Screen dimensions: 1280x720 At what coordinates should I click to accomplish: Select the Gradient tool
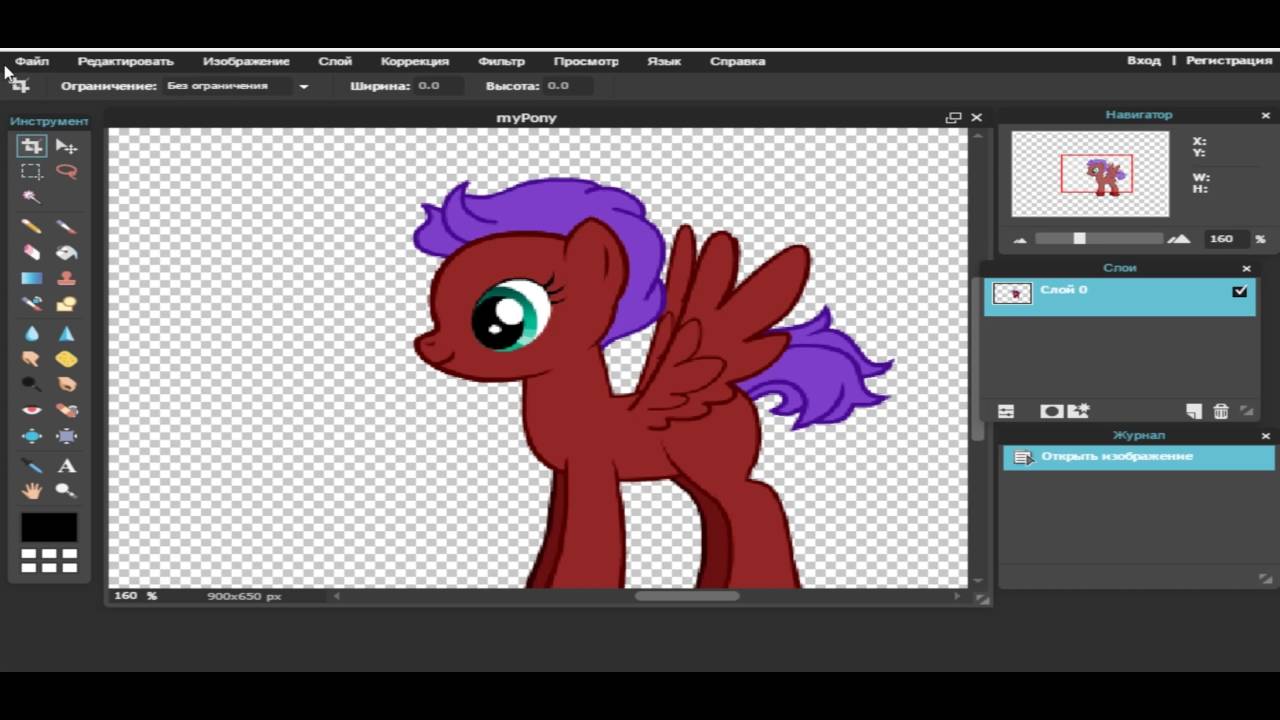[x=32, y=278]
